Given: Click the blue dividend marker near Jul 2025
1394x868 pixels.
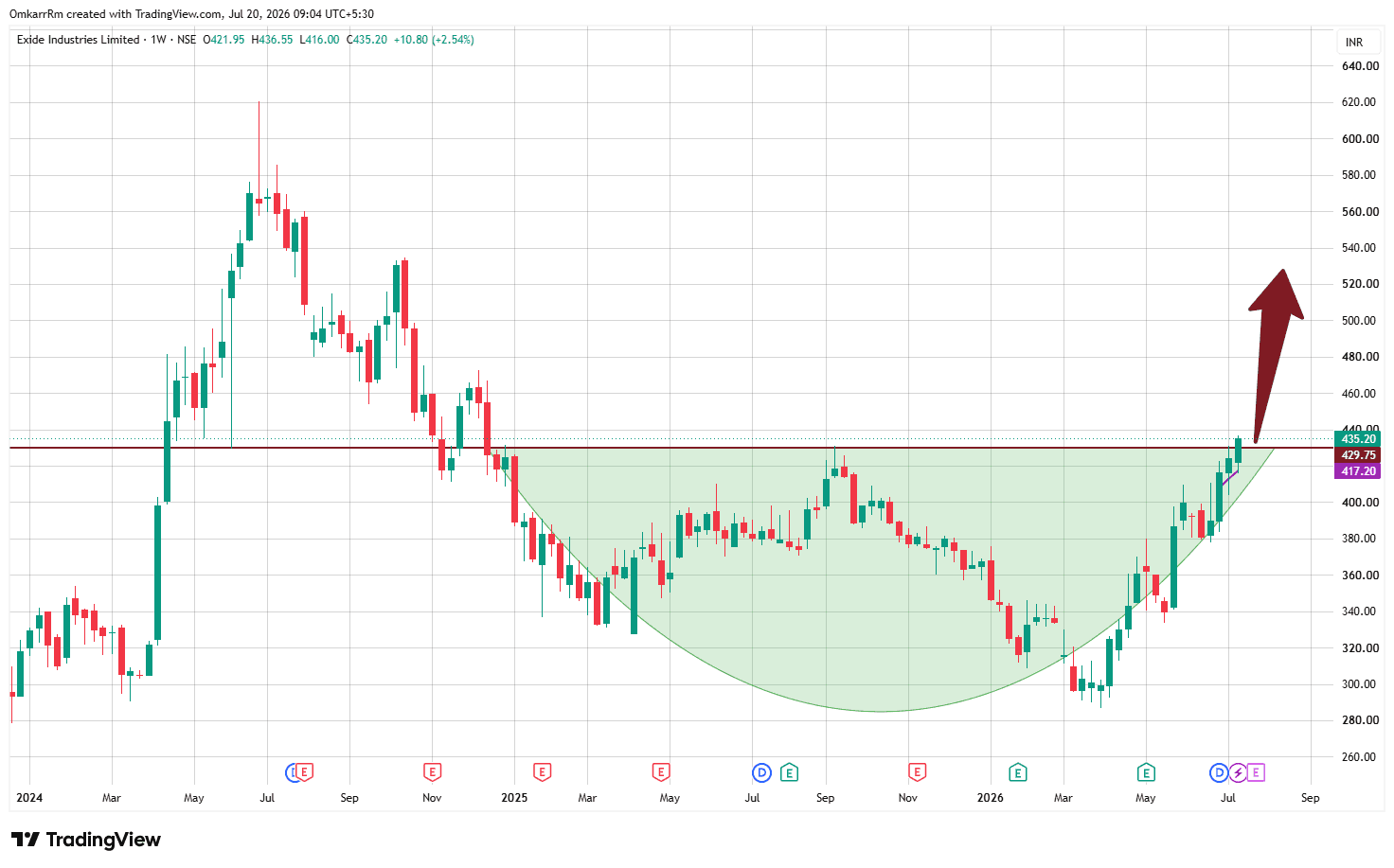Looking at the screenshot, I should point(761,772).
